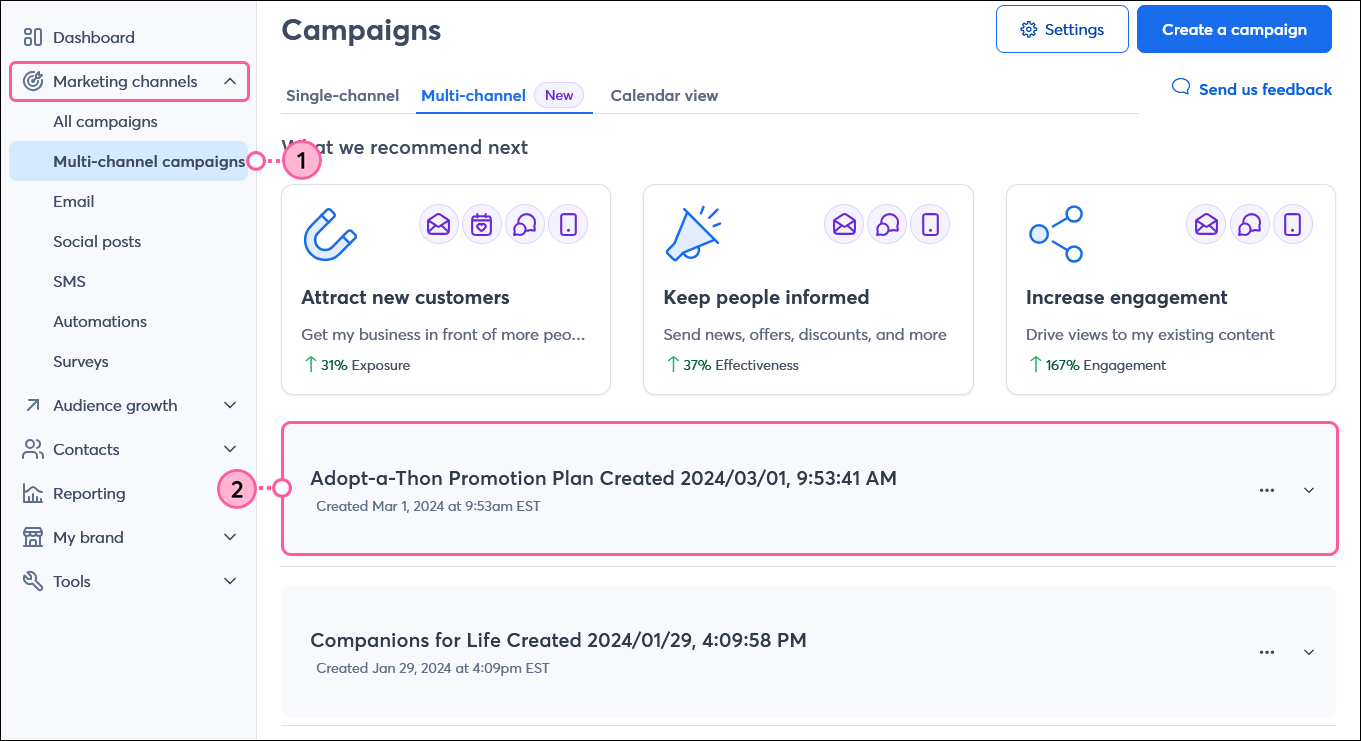Viewport: 1361px width, 741px height.
Task: Expand Adopt-a-Thon Promotion Plan row chevron
Action: (1309, 490)
